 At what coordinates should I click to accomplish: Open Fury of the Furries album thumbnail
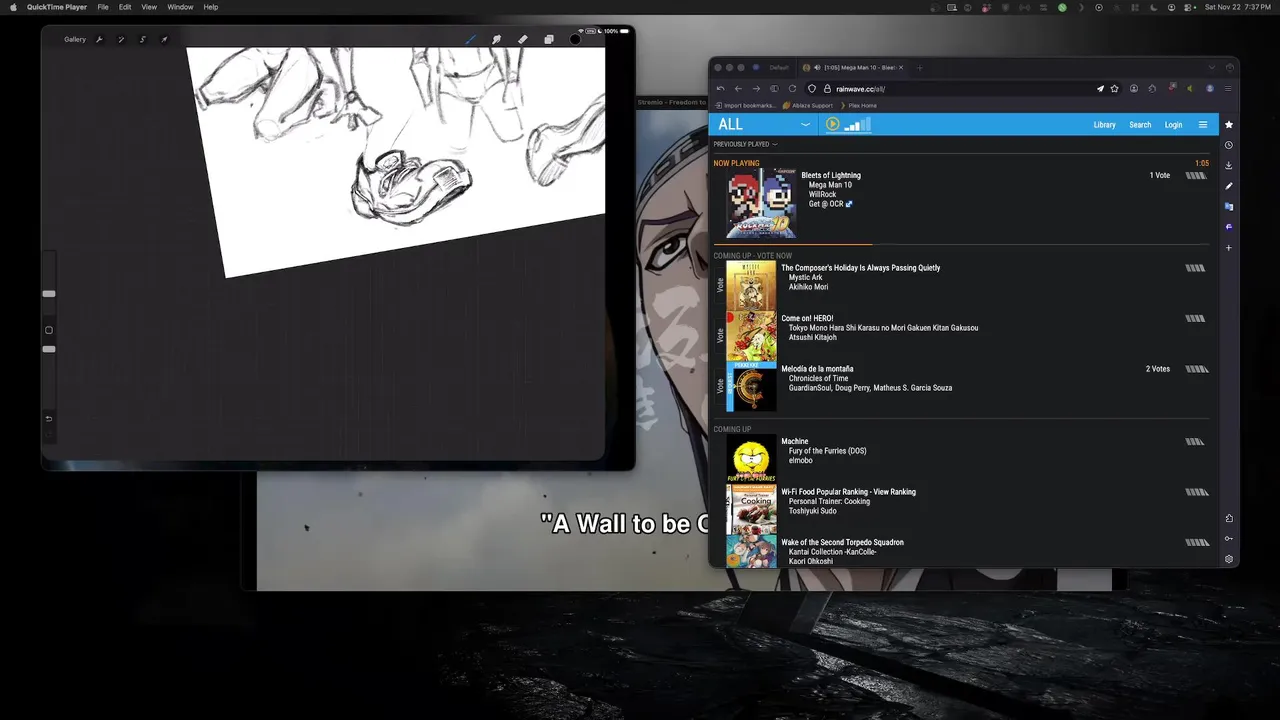751,459
